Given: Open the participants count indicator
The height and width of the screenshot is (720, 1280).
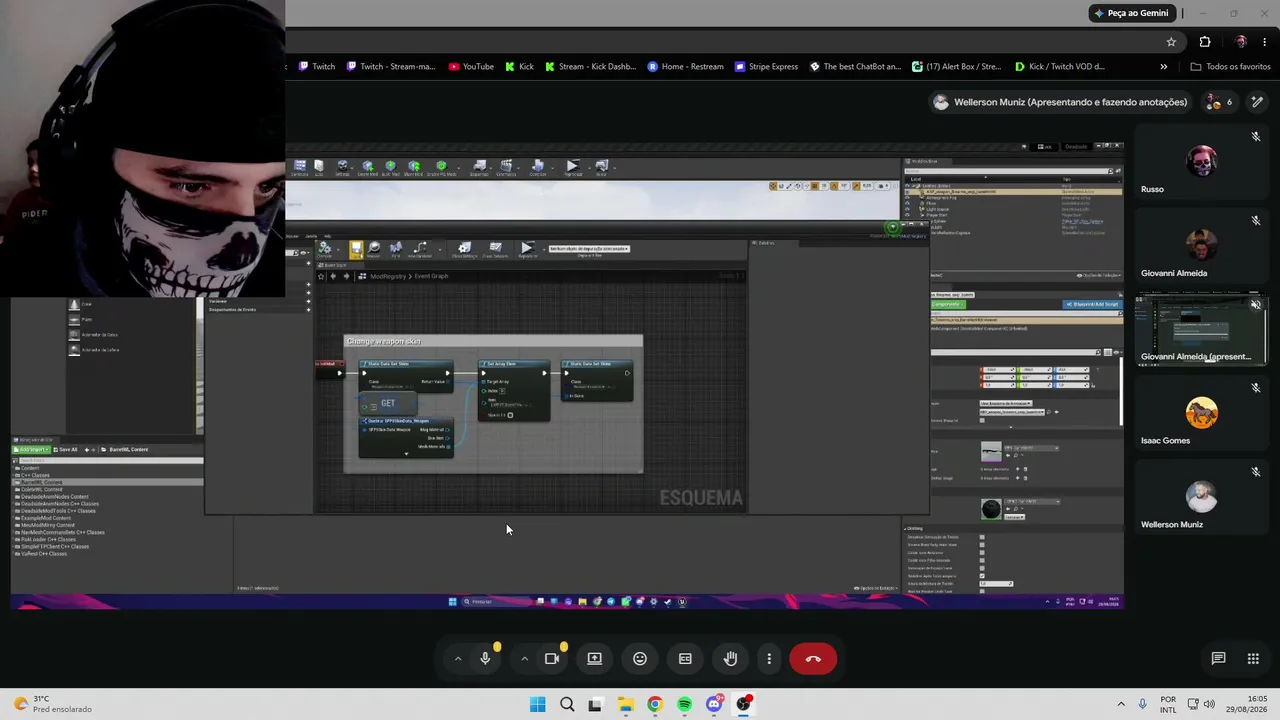Looking at the screenshot, I should point(1219,102).
